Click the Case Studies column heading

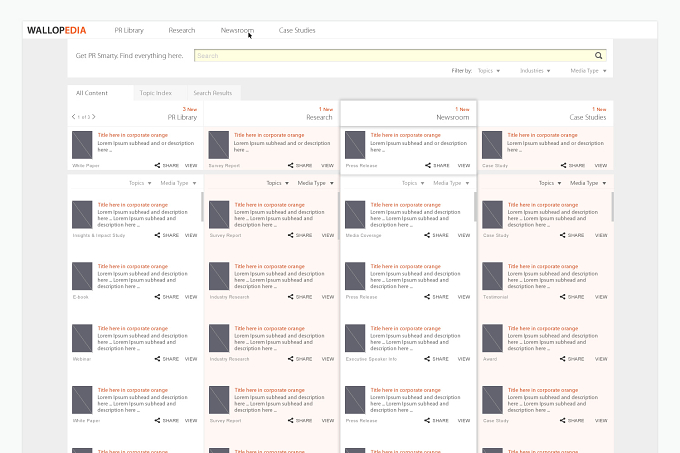[x=588, y=117]
